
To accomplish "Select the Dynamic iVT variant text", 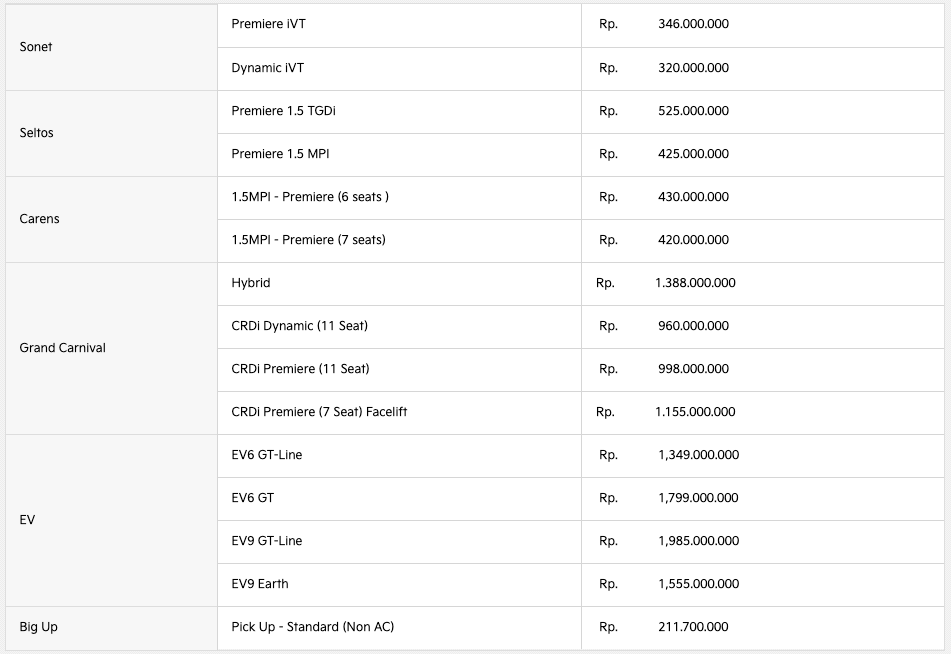I will coord(267,68).
